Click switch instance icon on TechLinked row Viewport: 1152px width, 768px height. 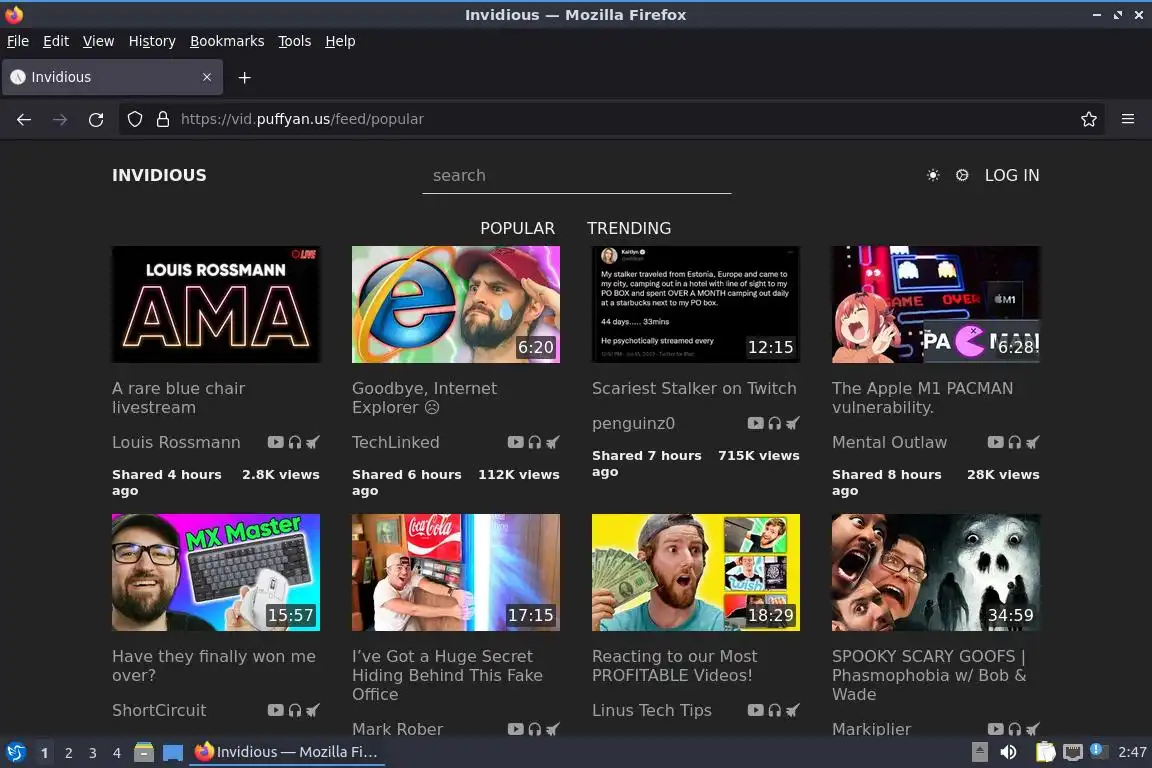[553, 442]
